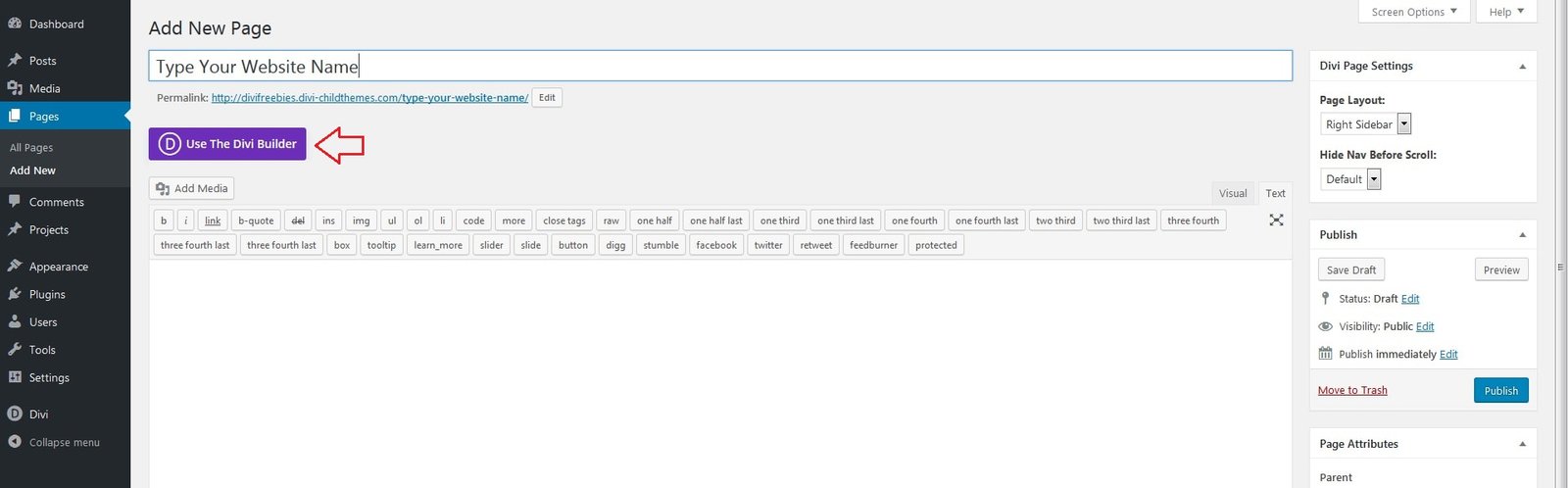The height and width of the screenshot is (488, 1568).
Task: Open the Settings menu
Action: [49, 377]
